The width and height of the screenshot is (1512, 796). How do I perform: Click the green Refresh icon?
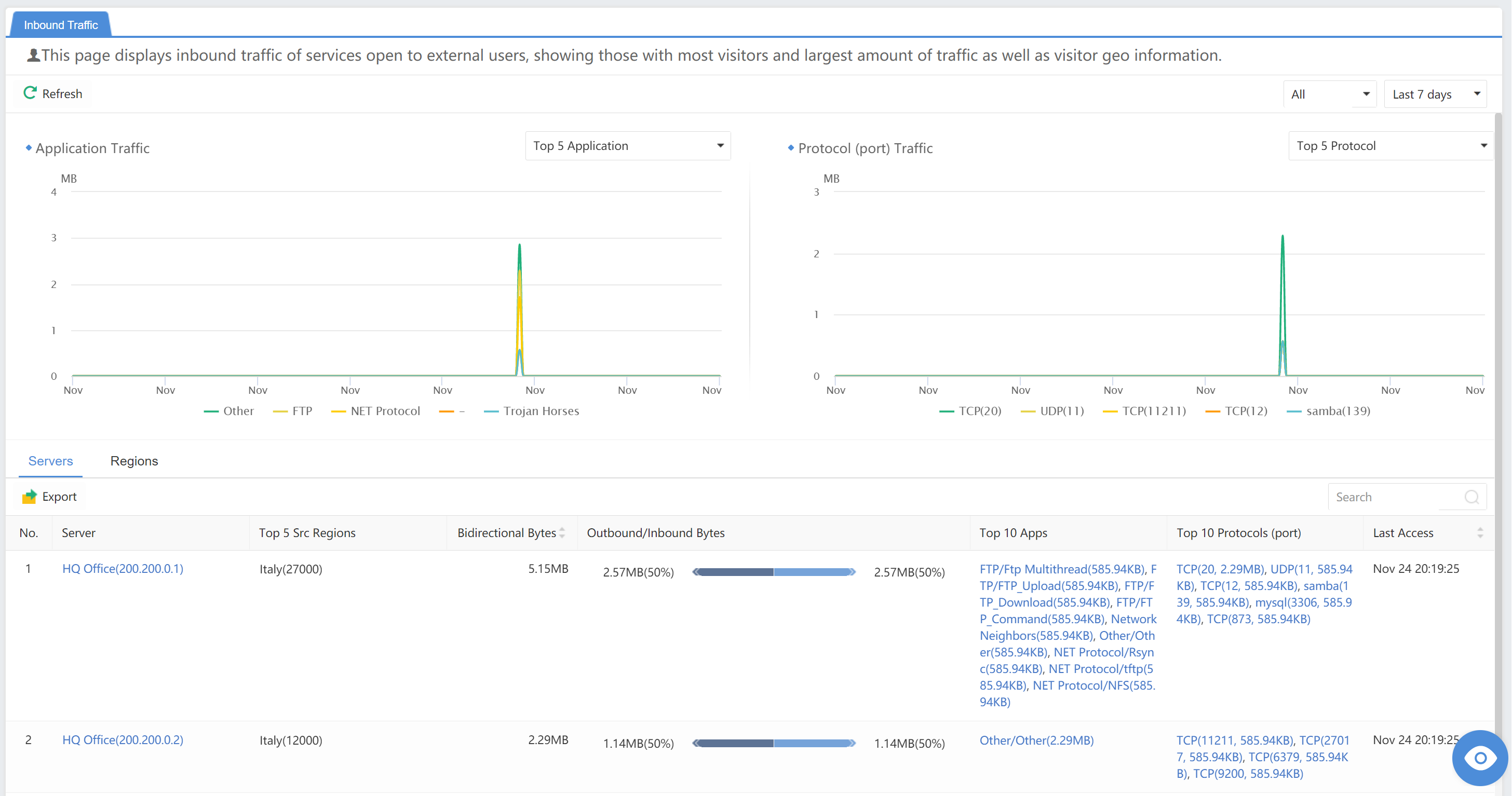click(x=30, y=93)
